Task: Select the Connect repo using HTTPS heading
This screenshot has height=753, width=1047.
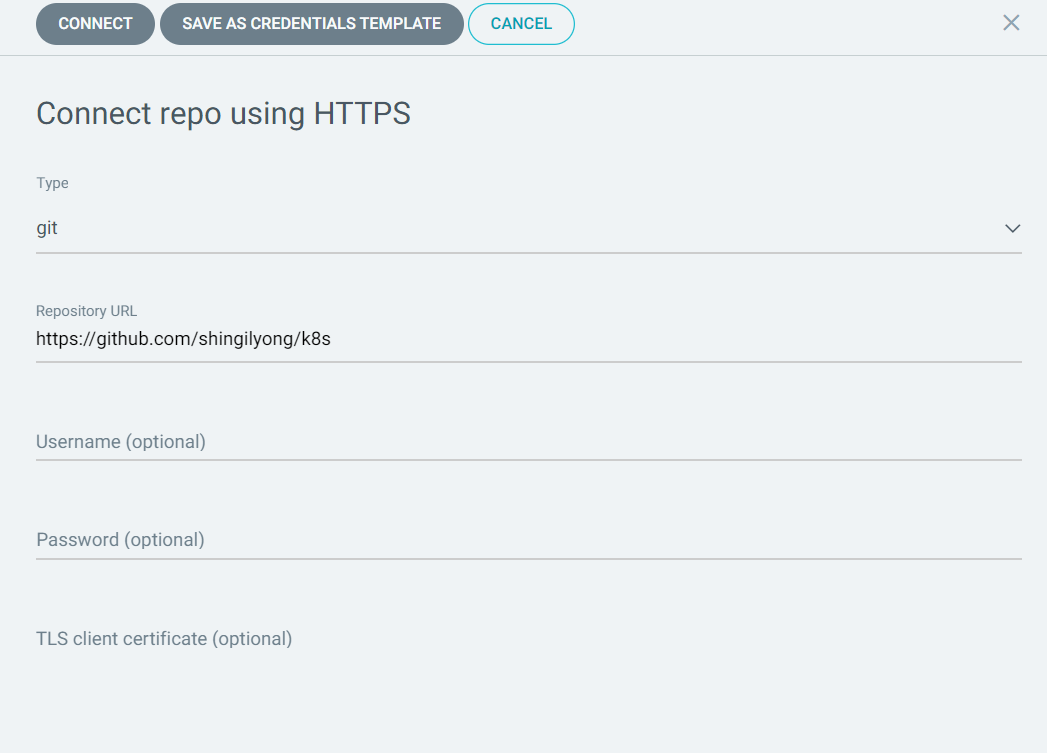Action: pos(223,113)
